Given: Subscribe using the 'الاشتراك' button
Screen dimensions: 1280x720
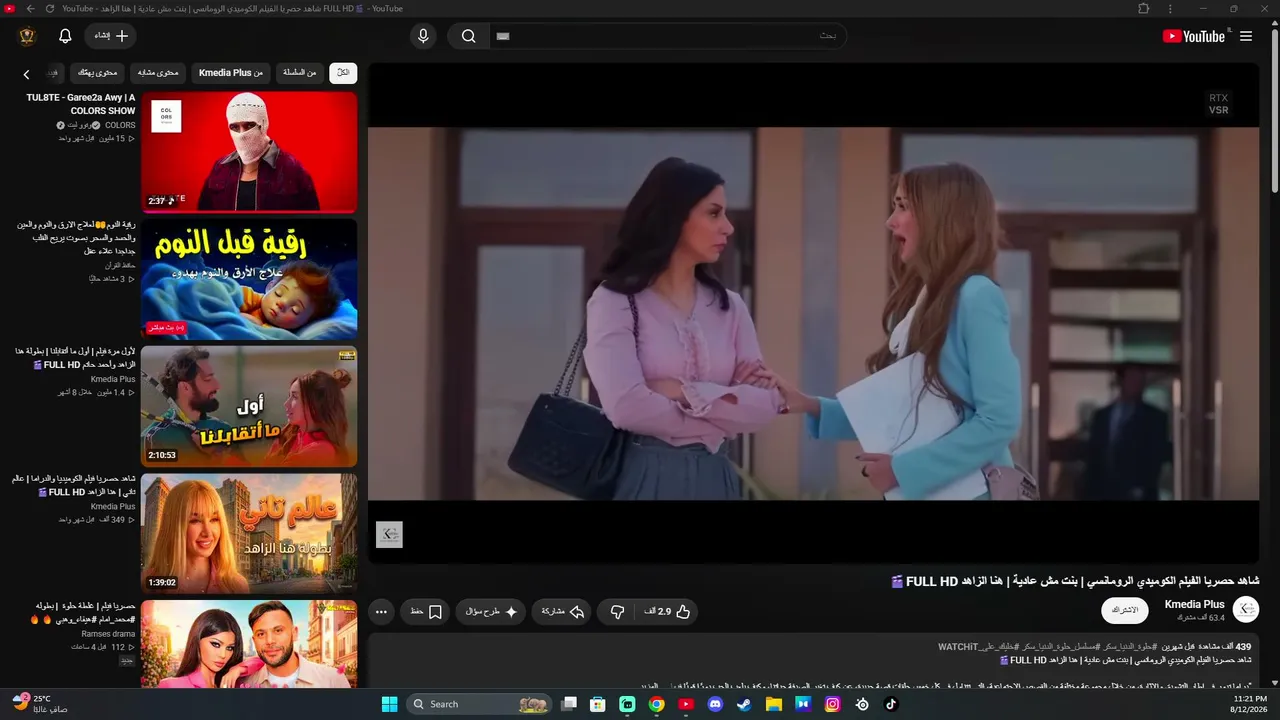Looking at the screenshot, I should coord(1125,610).
